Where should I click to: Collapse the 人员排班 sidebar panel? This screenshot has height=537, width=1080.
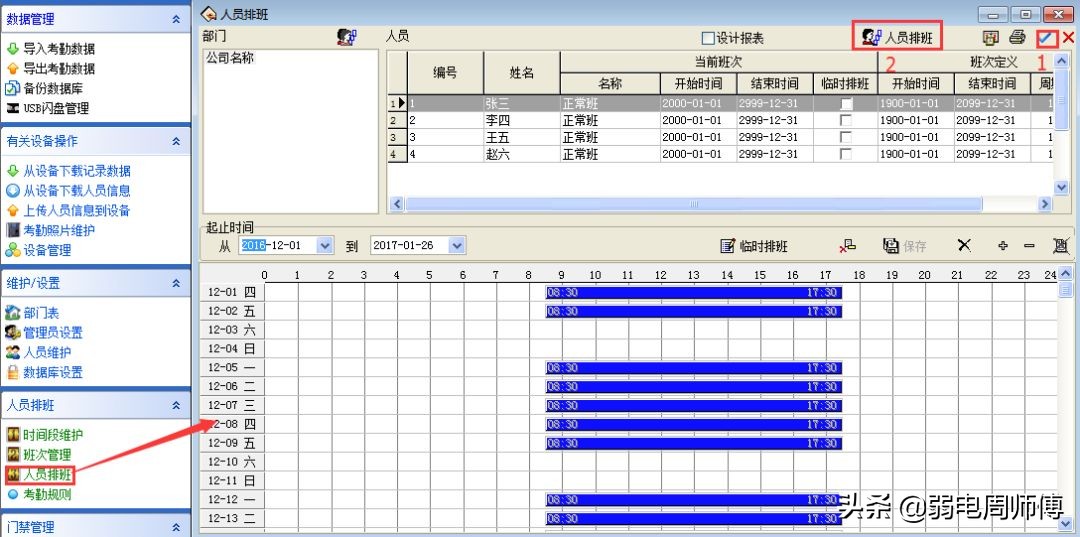click(176, 406)
